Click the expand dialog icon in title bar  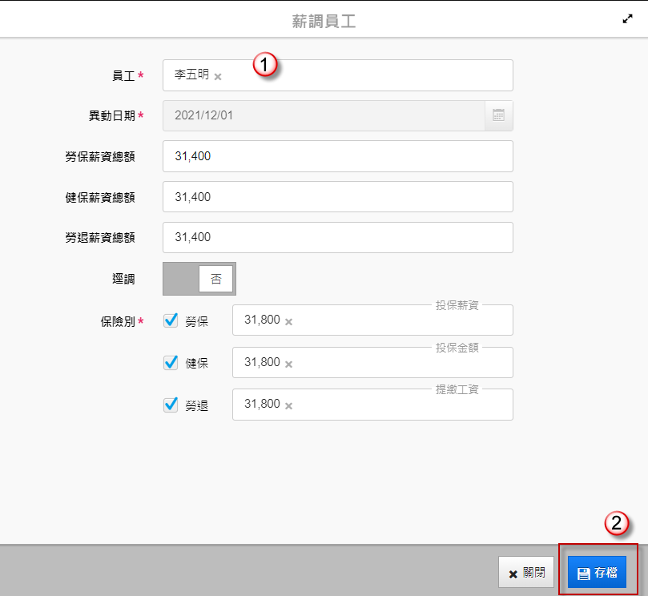(628, 18)
